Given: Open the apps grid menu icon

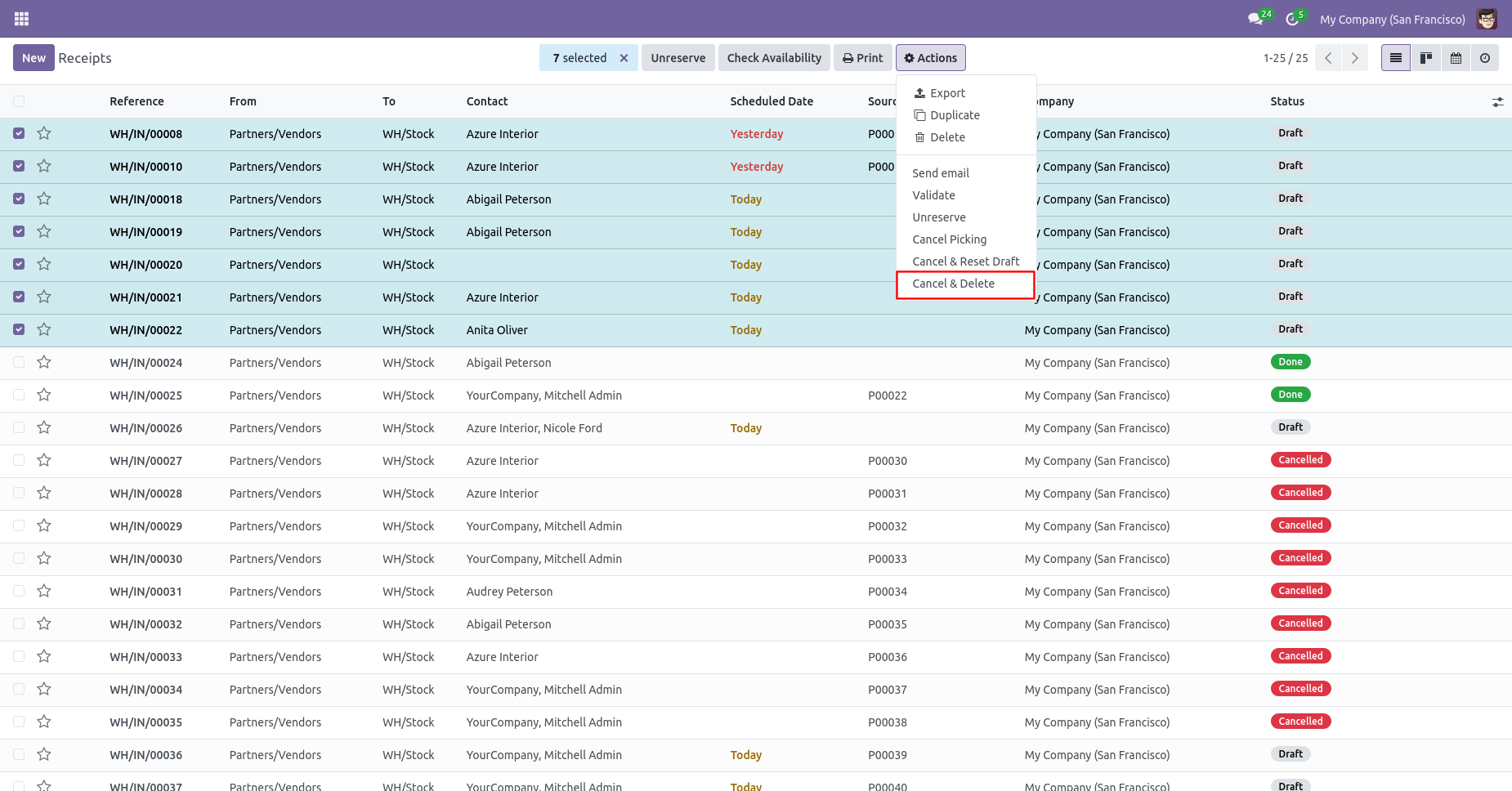Looking at the screenshot, I should (x=22, y=19).
